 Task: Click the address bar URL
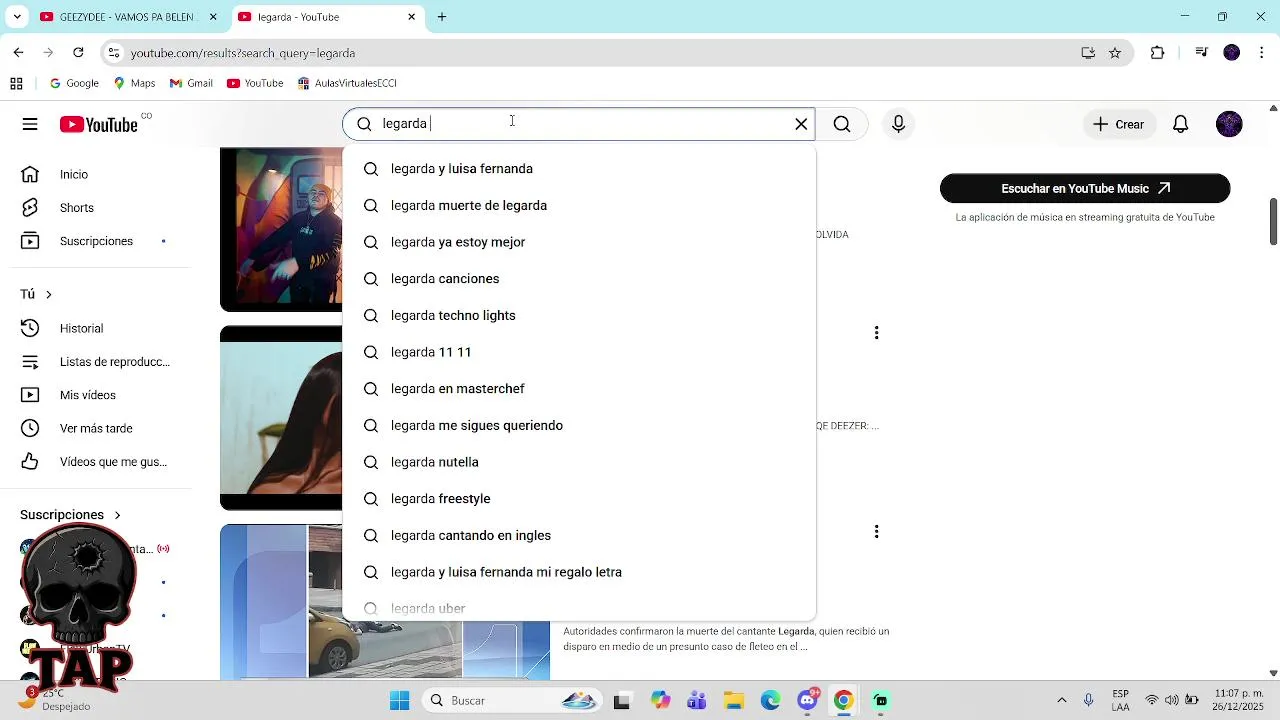pos(243,53)
